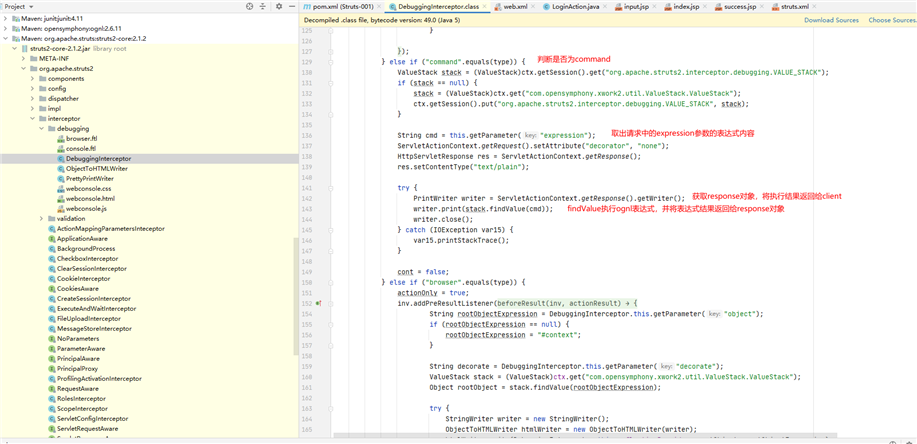Screen dimensions: 917x444
Task: Collapse the debugging folder
Action: [x=42, y=128]
